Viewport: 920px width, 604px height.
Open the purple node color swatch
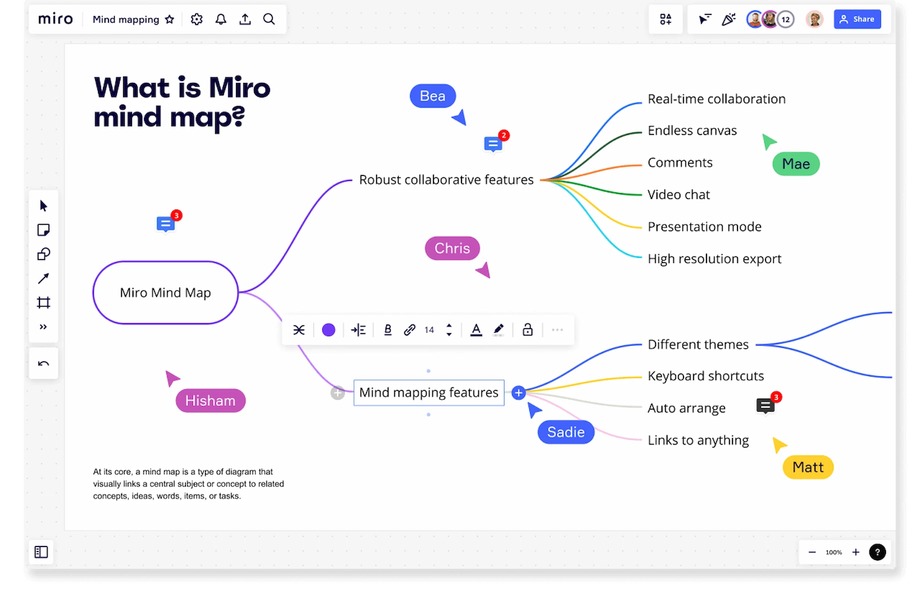pos(329,330)
